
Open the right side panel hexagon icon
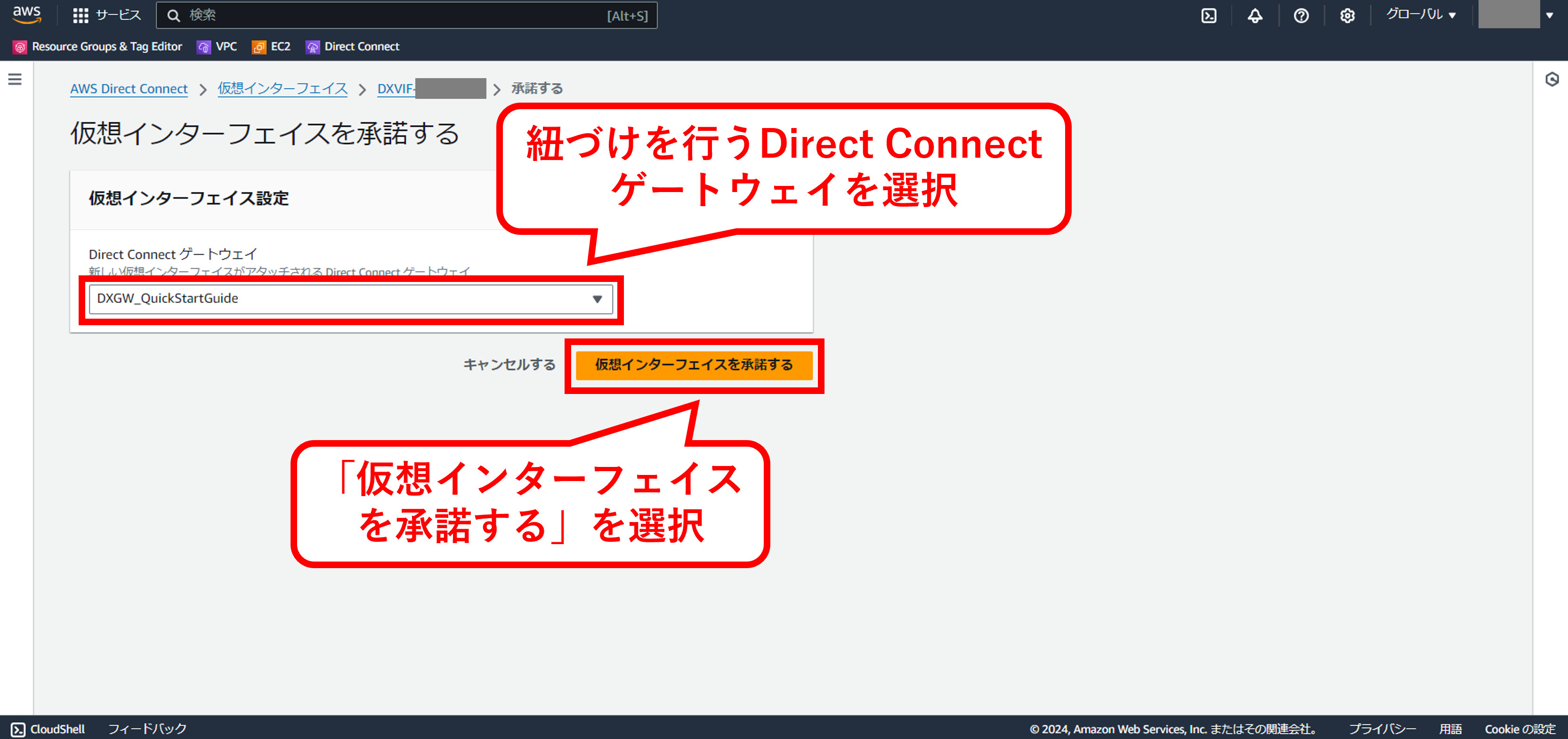[1552, 79]
